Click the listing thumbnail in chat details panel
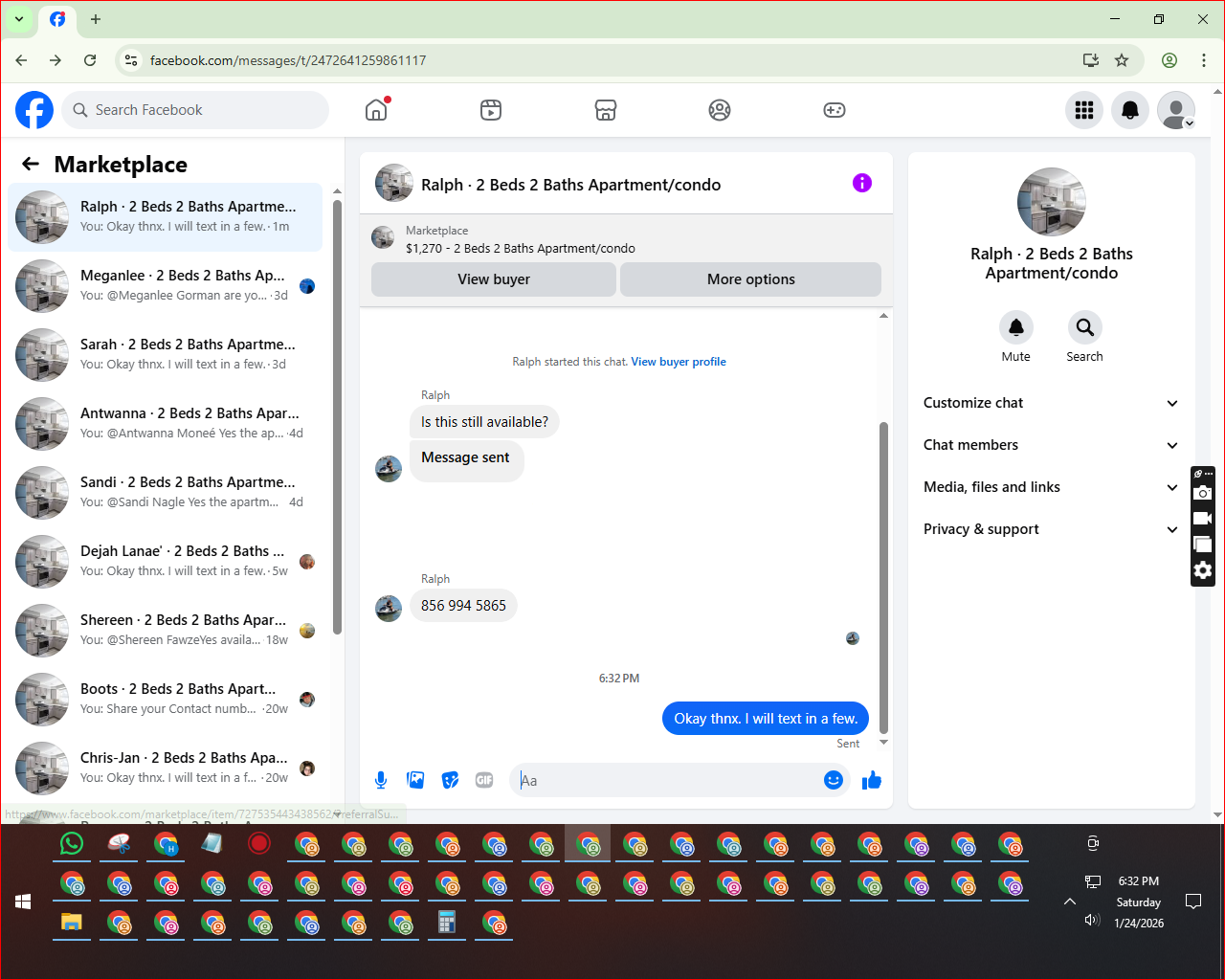The image size is (1225, 980). click(x=1052, y=202)
